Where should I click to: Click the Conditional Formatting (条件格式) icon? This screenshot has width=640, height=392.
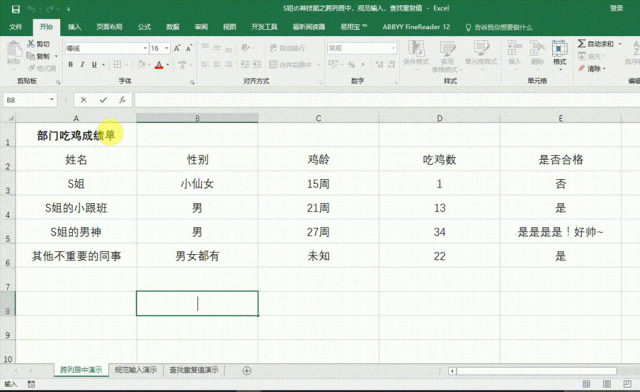[416, 49]
